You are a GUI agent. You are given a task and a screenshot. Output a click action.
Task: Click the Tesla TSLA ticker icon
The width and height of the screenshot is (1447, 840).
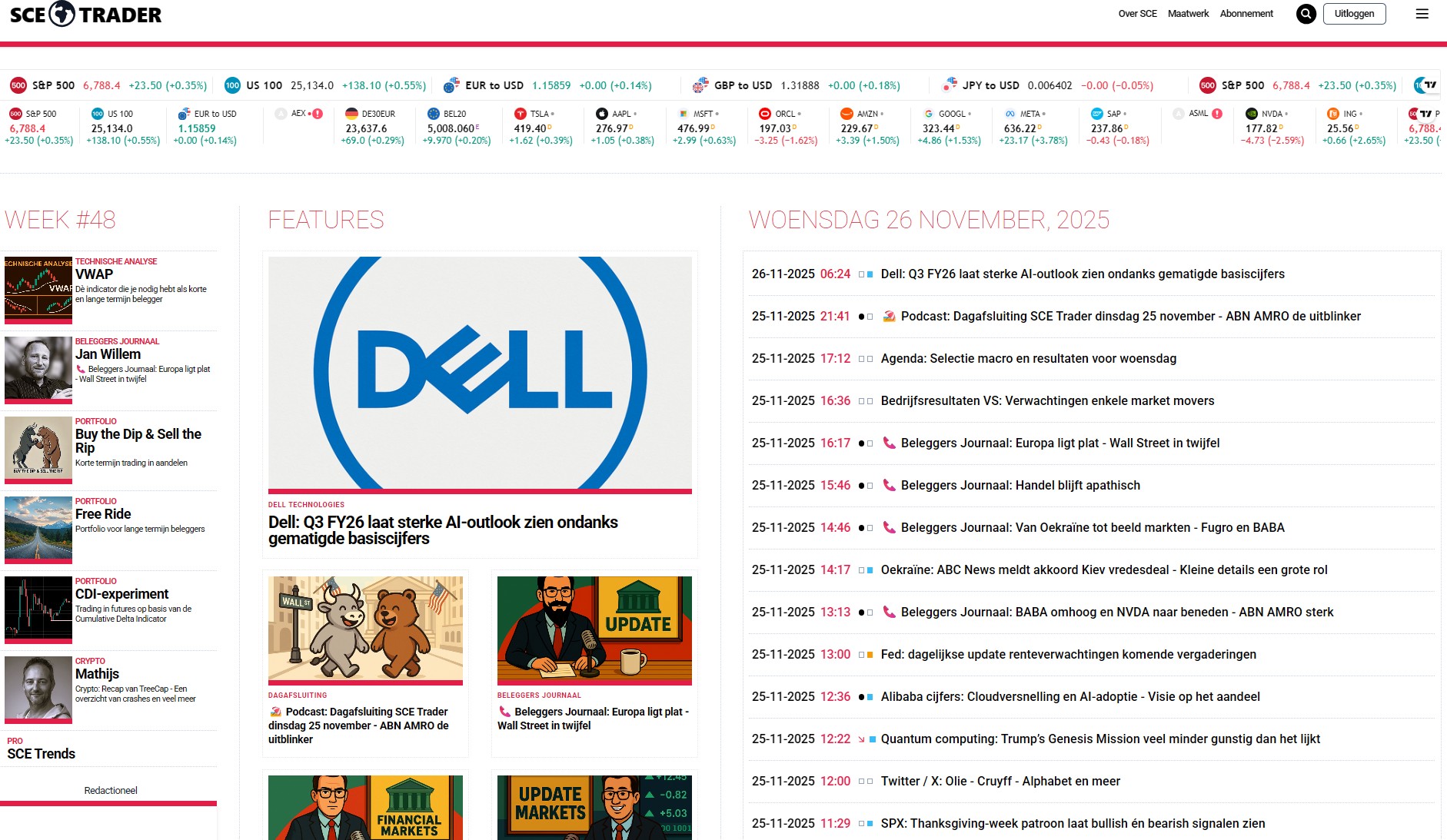pyautogui.click(x=521, y=114)
